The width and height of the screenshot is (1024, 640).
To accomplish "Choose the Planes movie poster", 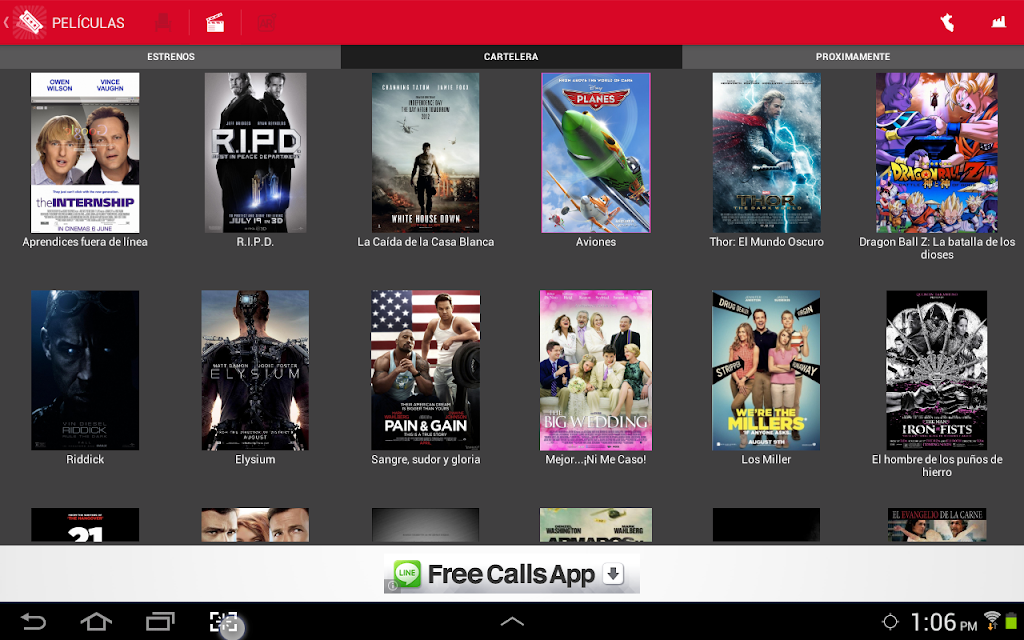I will tap(596, 153).
